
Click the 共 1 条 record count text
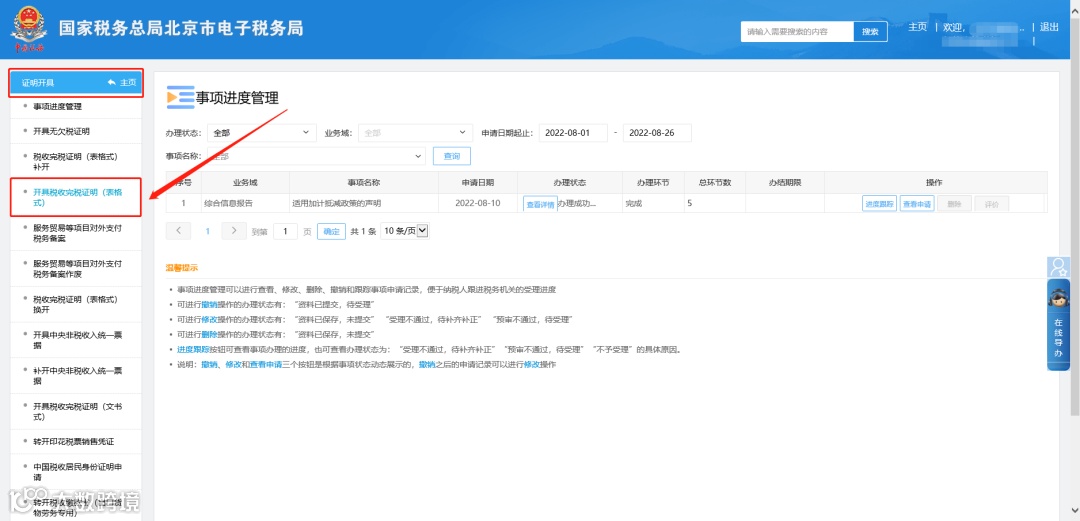click(x=363, y=232)
